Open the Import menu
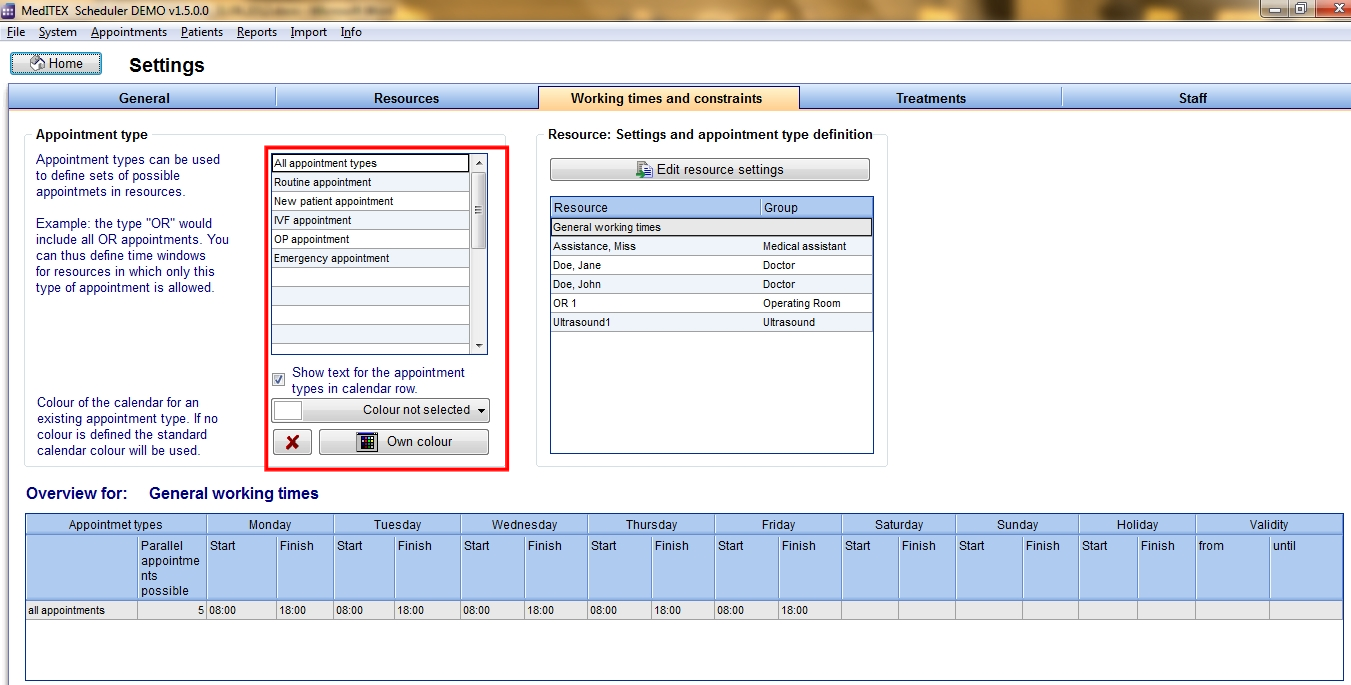The width and height of the screenshot is (1351, 685). click(x=309, y=32)
